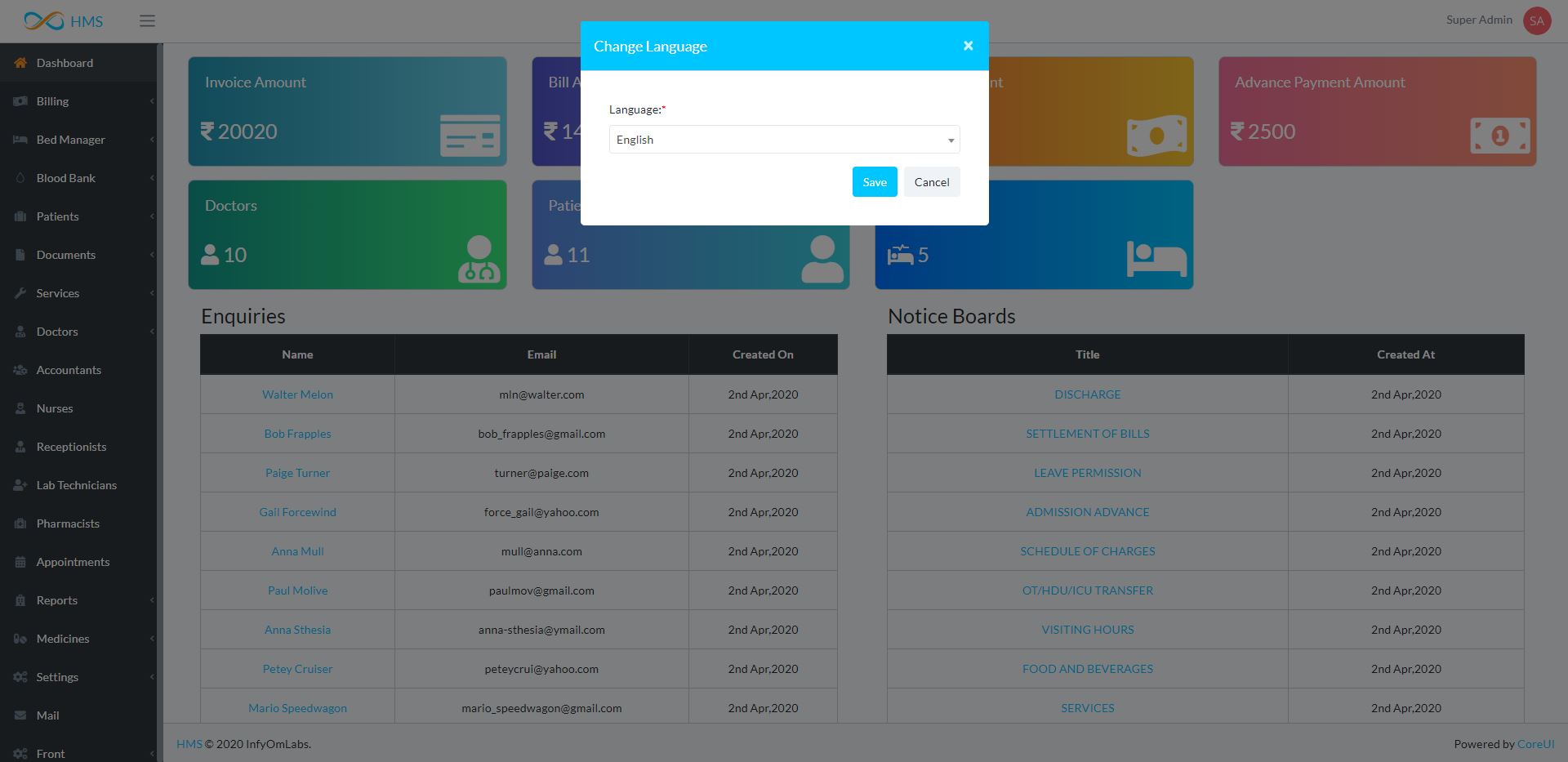Screen dimensions: 1568x762
Task: Follow the CoreUI link in footer
Action: click(x=1535, y=744)
